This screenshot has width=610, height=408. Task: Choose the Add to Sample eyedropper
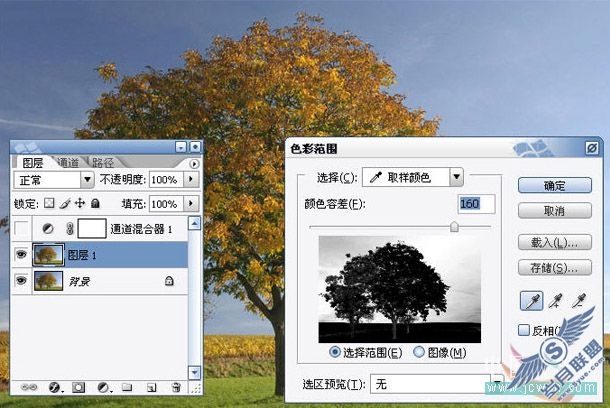[x=556, y=301]
